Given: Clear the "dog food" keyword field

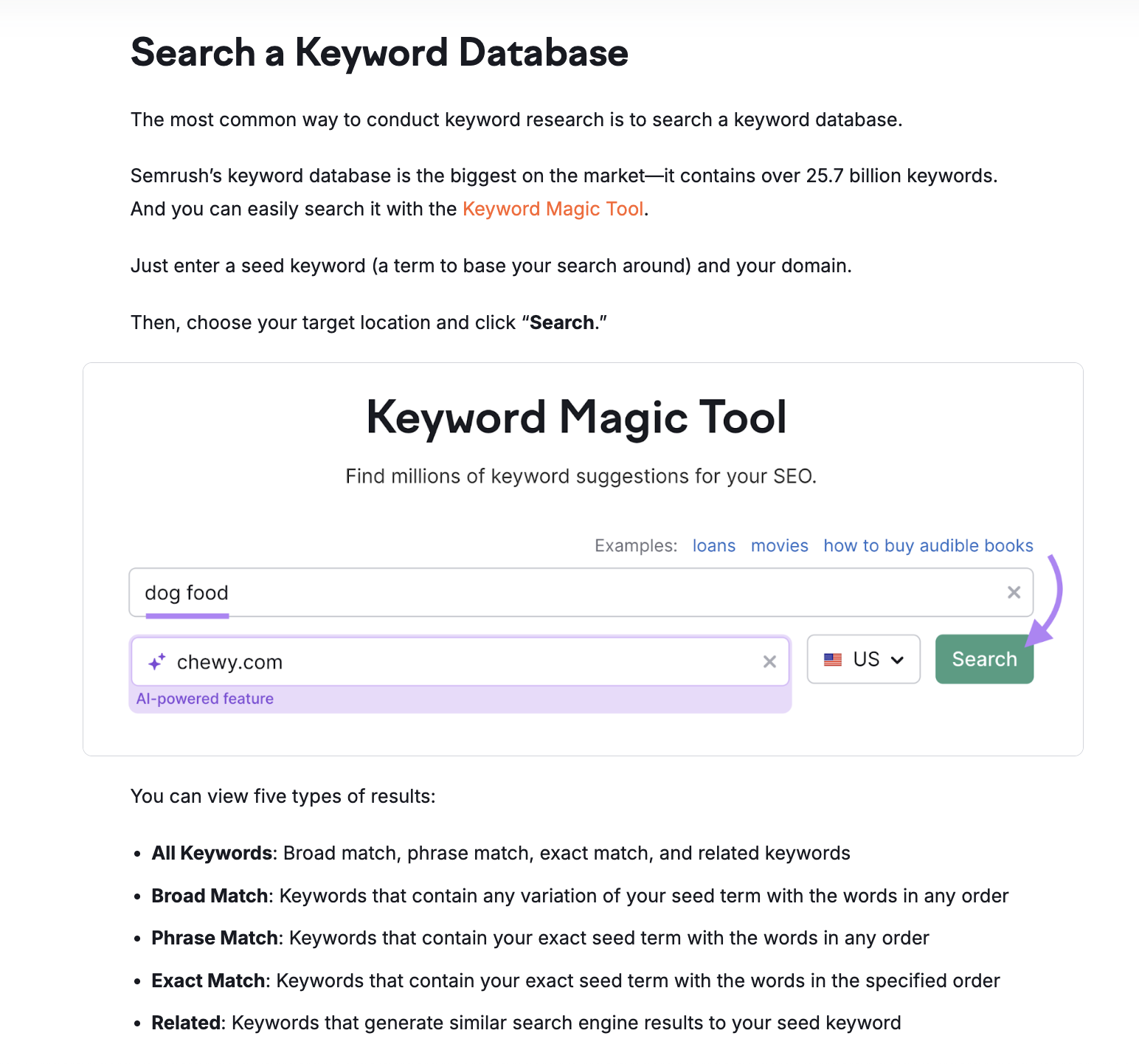Looking at the screenshot, I should [1014, 593].
